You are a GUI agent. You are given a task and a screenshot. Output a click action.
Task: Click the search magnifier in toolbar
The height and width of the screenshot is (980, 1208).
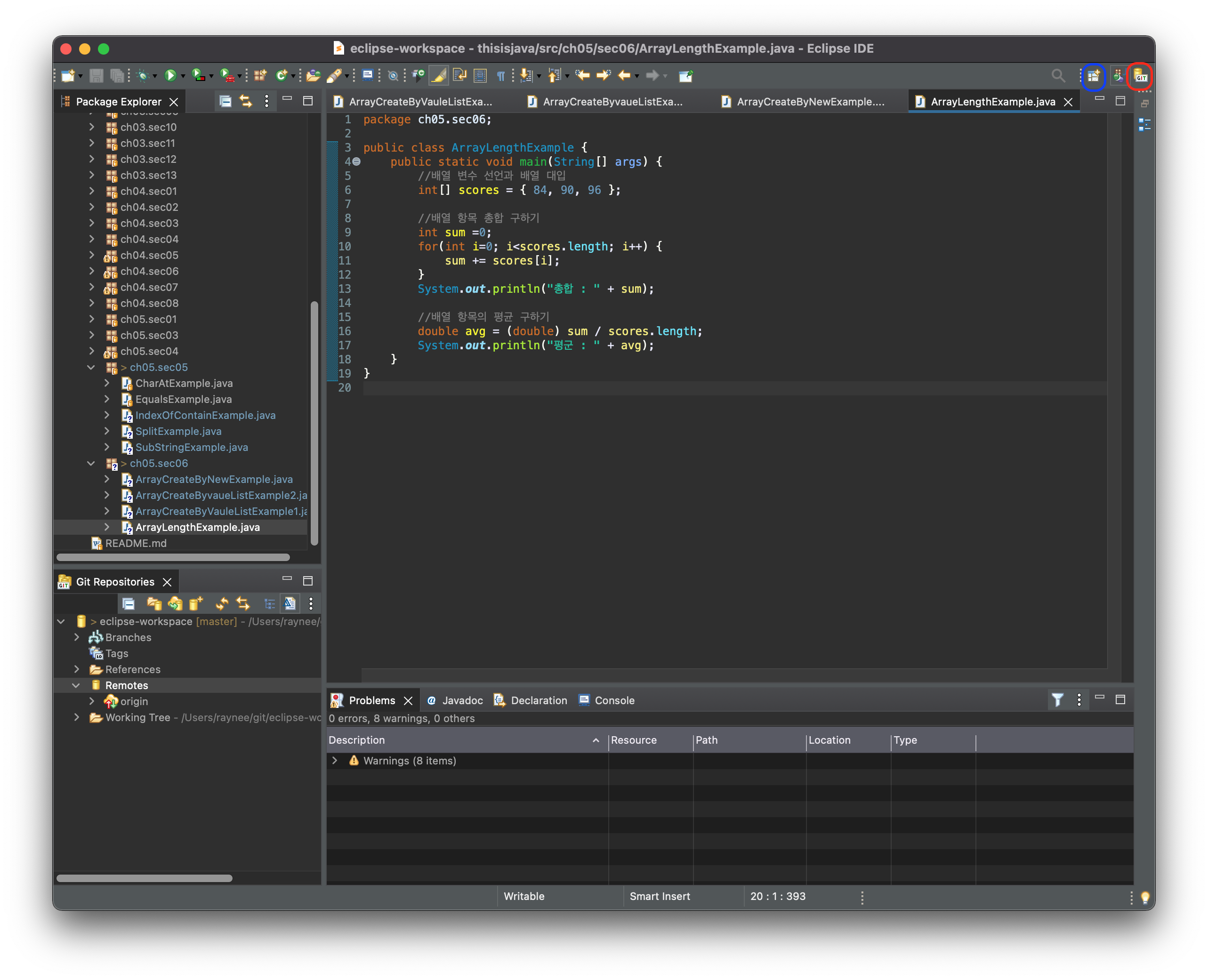click(x=1058, y=75)
